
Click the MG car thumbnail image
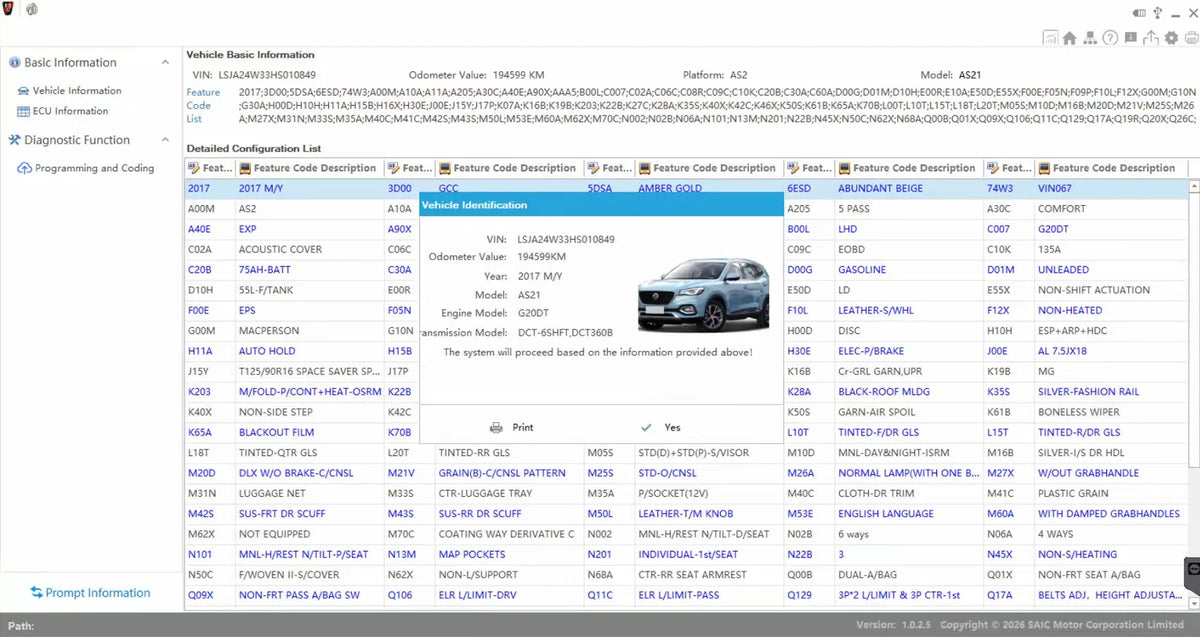click(x=704, y=294)
